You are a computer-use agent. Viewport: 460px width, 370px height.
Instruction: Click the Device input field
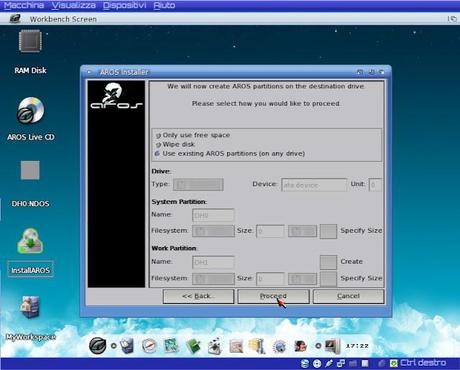[x=314, y=185]
